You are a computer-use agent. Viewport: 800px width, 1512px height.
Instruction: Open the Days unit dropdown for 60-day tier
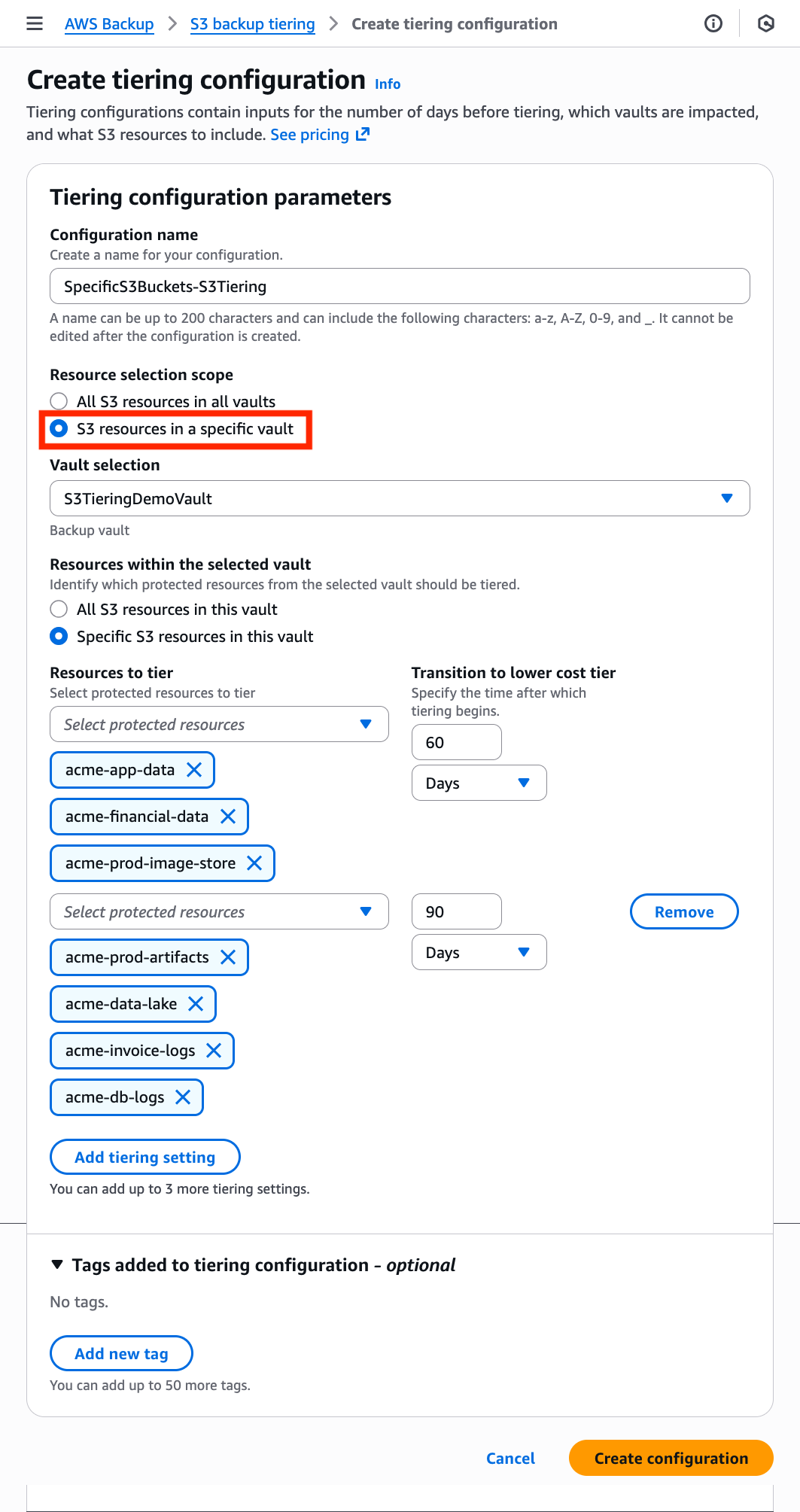click(x=479, y=783)
